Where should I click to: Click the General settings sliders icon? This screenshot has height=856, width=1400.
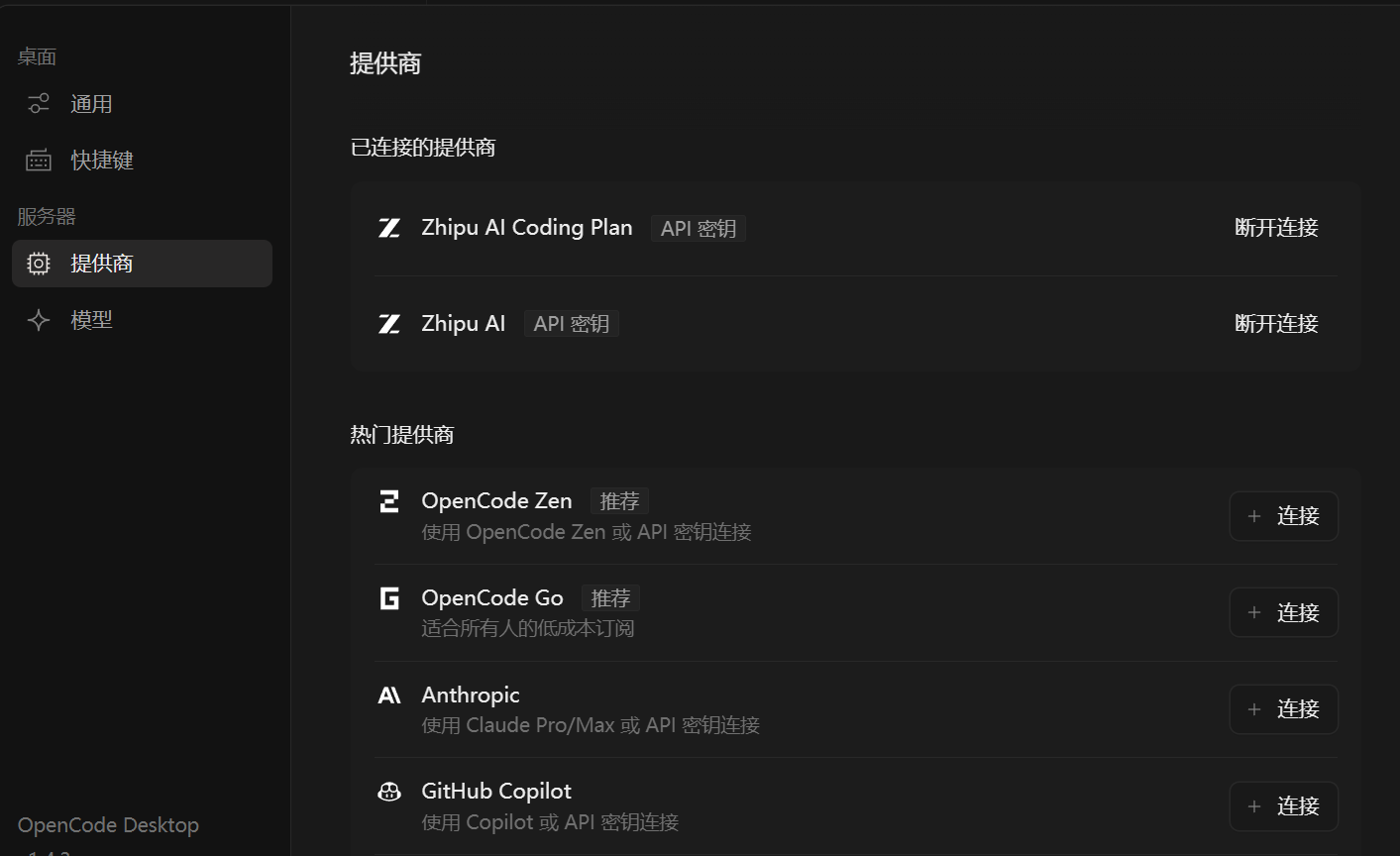click(39, 103)
